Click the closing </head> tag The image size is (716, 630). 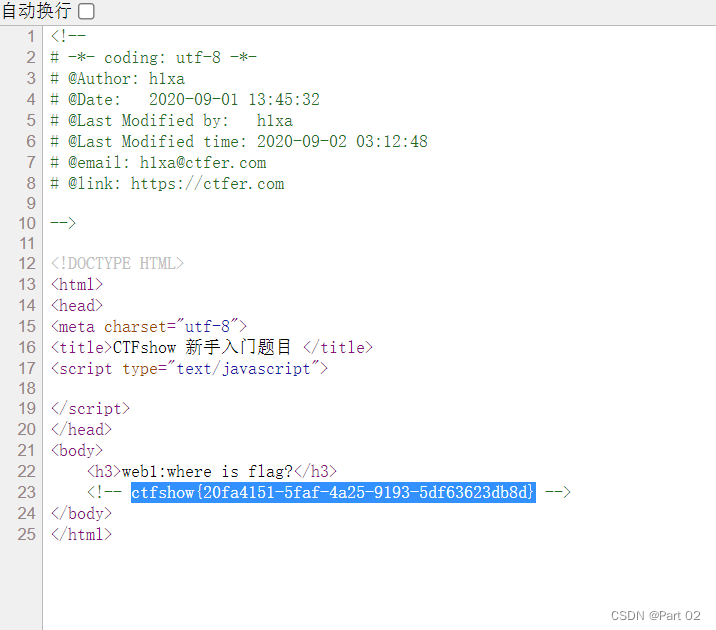pyautogui.click(x=81, y=429)
